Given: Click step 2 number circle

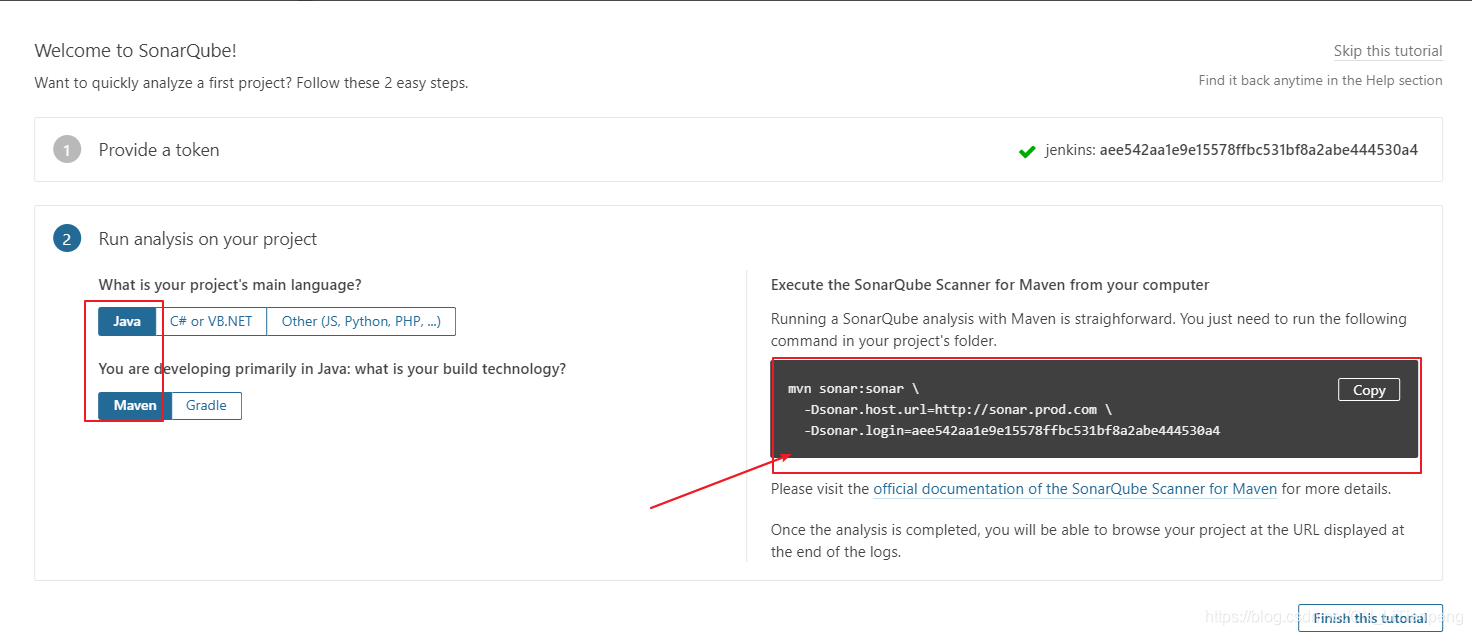Looking at the screenshot, I should click(x=67, y=239).
